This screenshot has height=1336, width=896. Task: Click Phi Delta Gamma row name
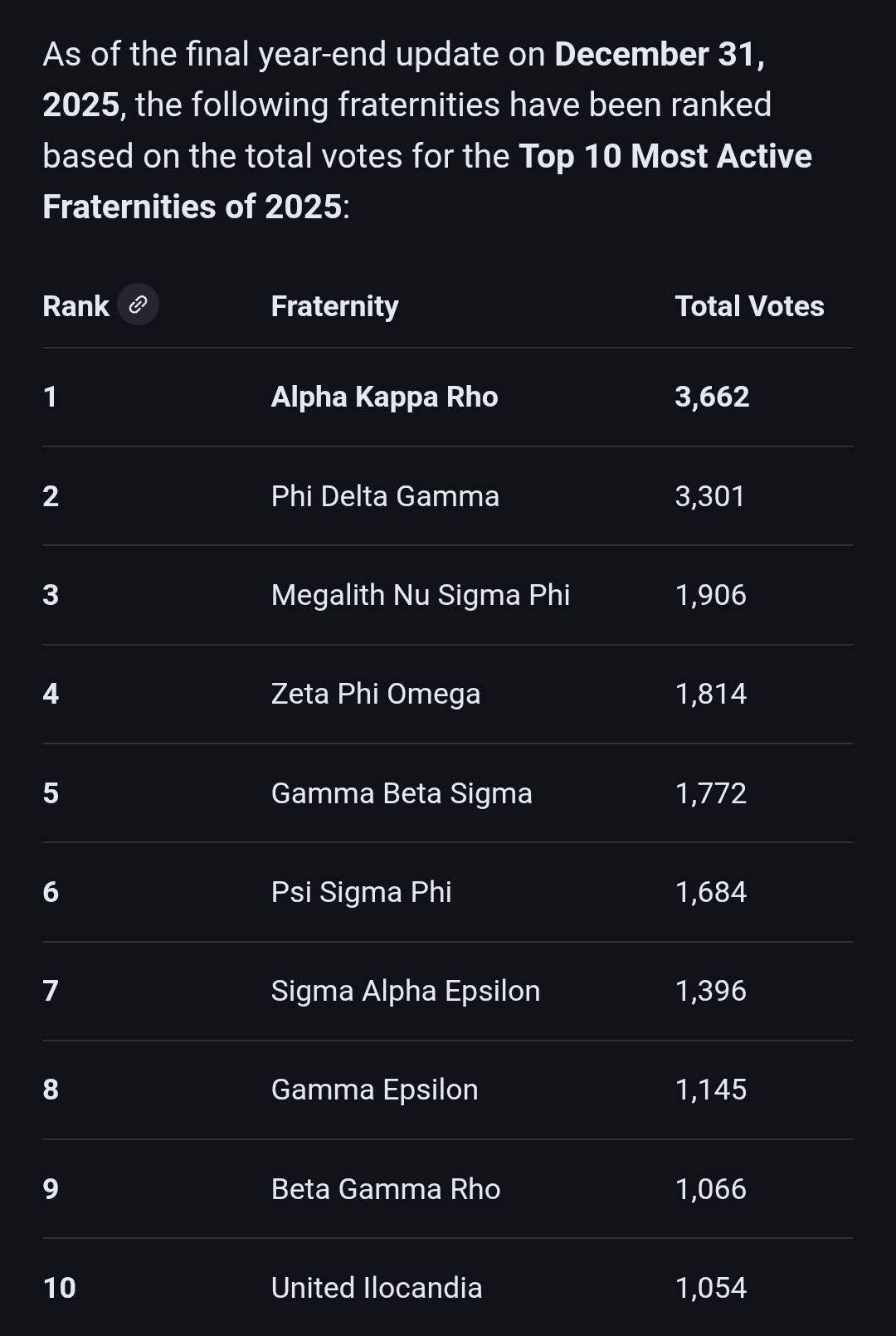click(385, 496)
